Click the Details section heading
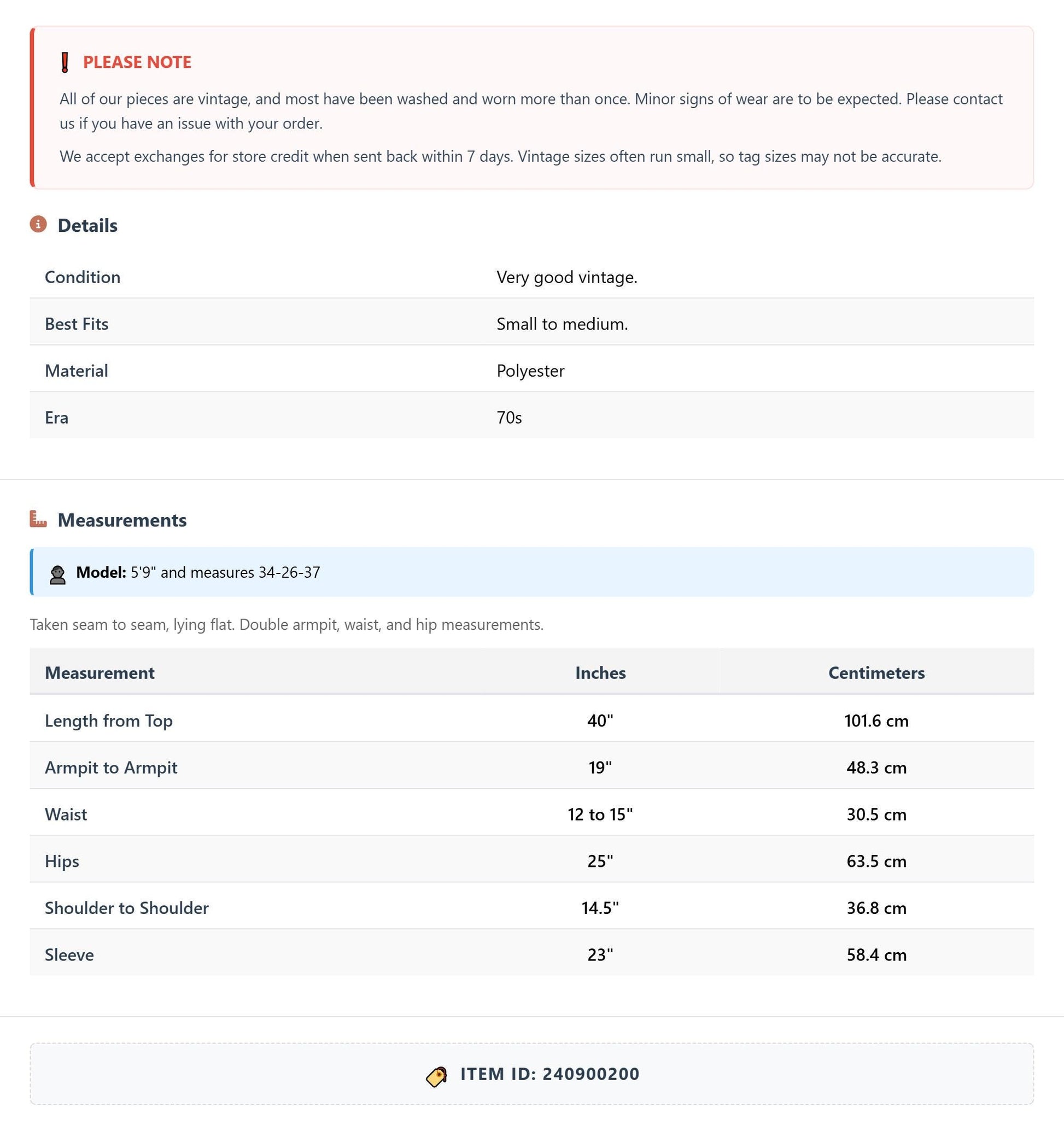Viewport: 1064px width, 1131px height. (x=87, y=225)
